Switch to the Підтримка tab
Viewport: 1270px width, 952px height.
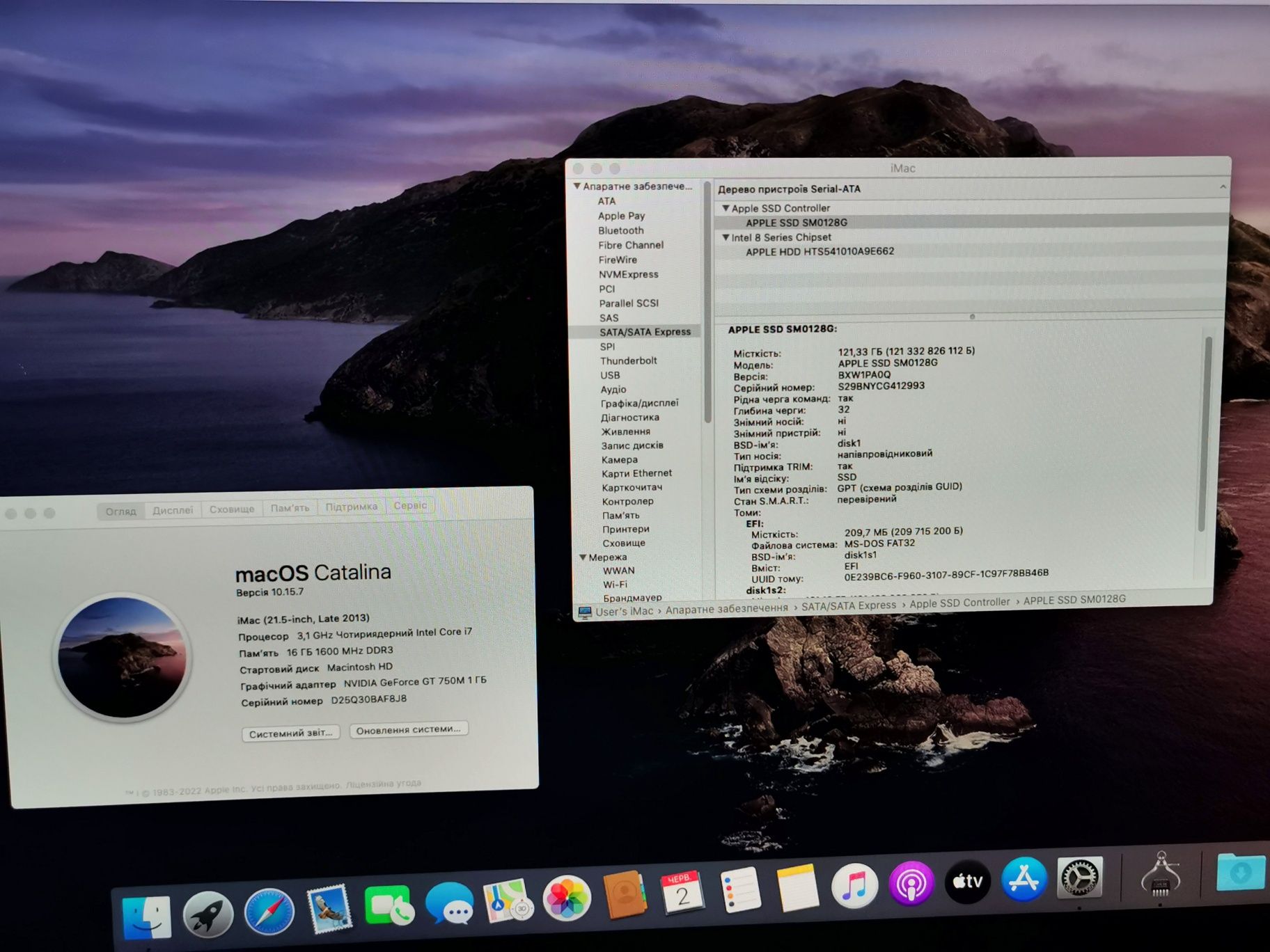click(352, 507)
